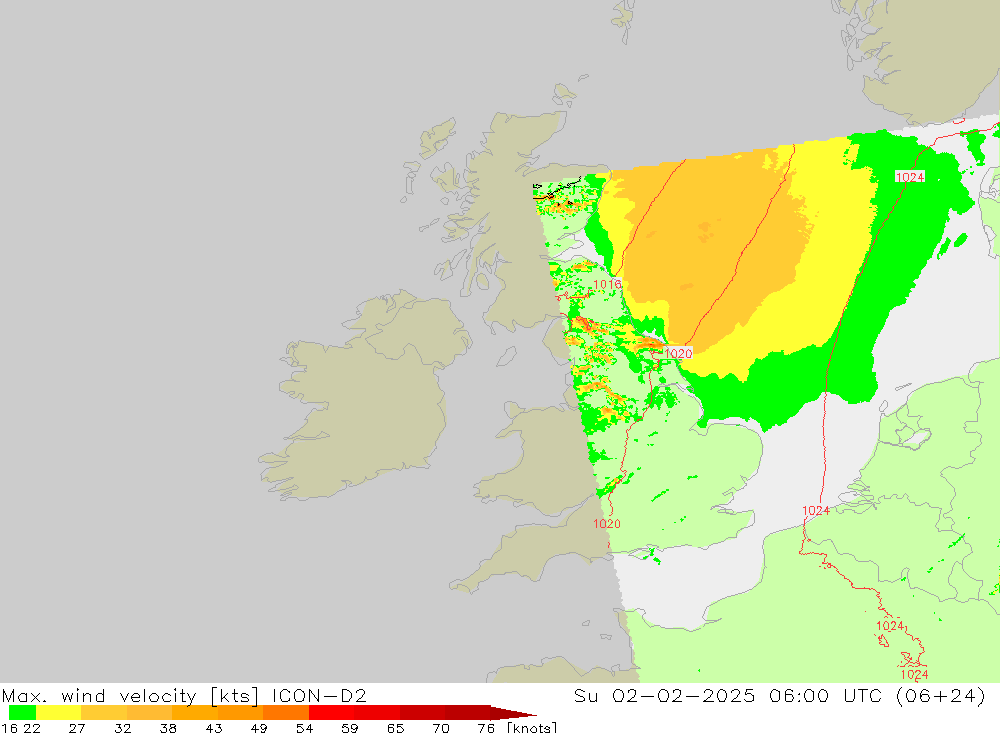Click the 1024 isobar label in the North Sea

click(x=909, y=177)
